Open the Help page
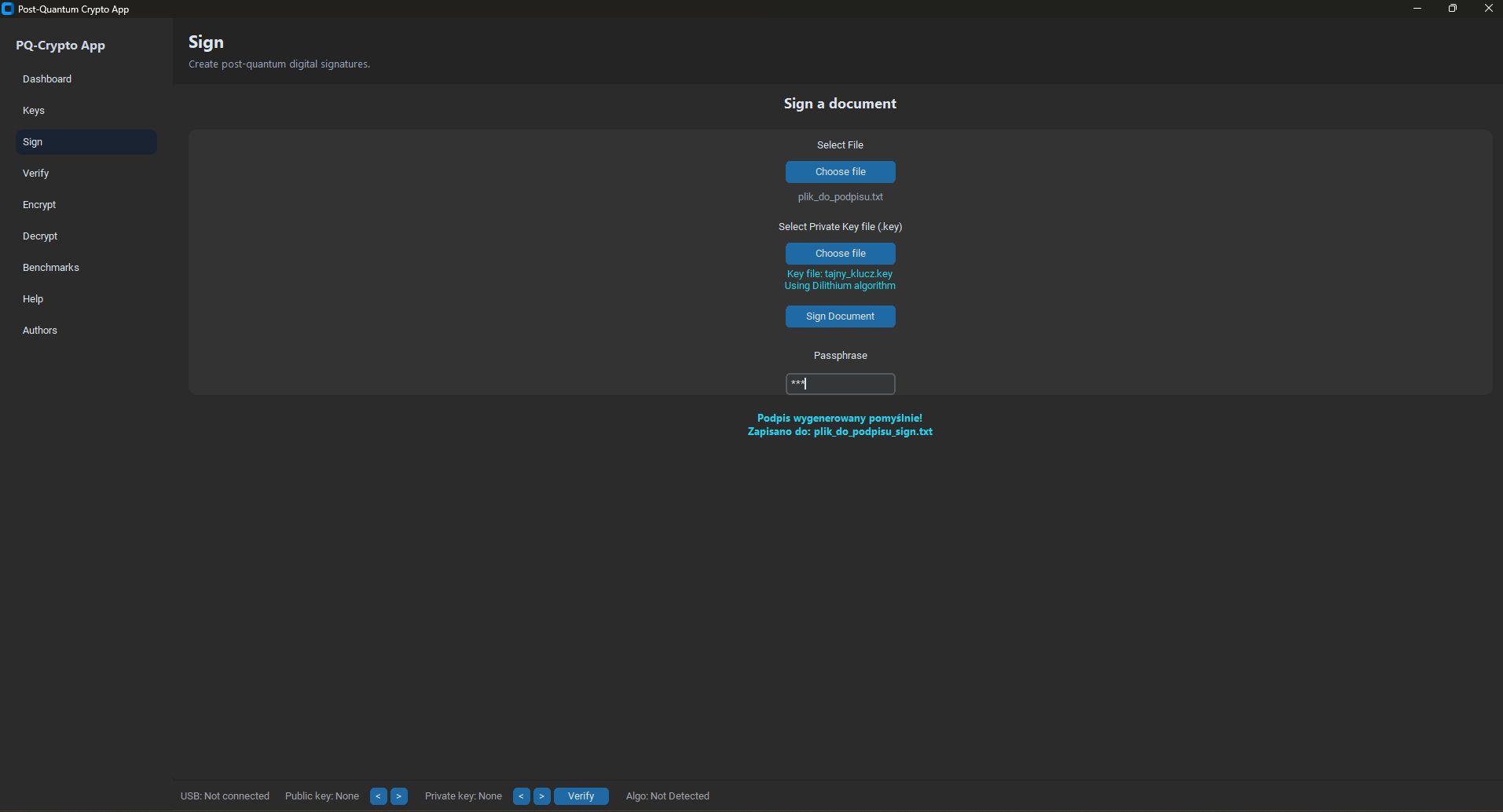 pyautogui.click(x=33, y=299)
